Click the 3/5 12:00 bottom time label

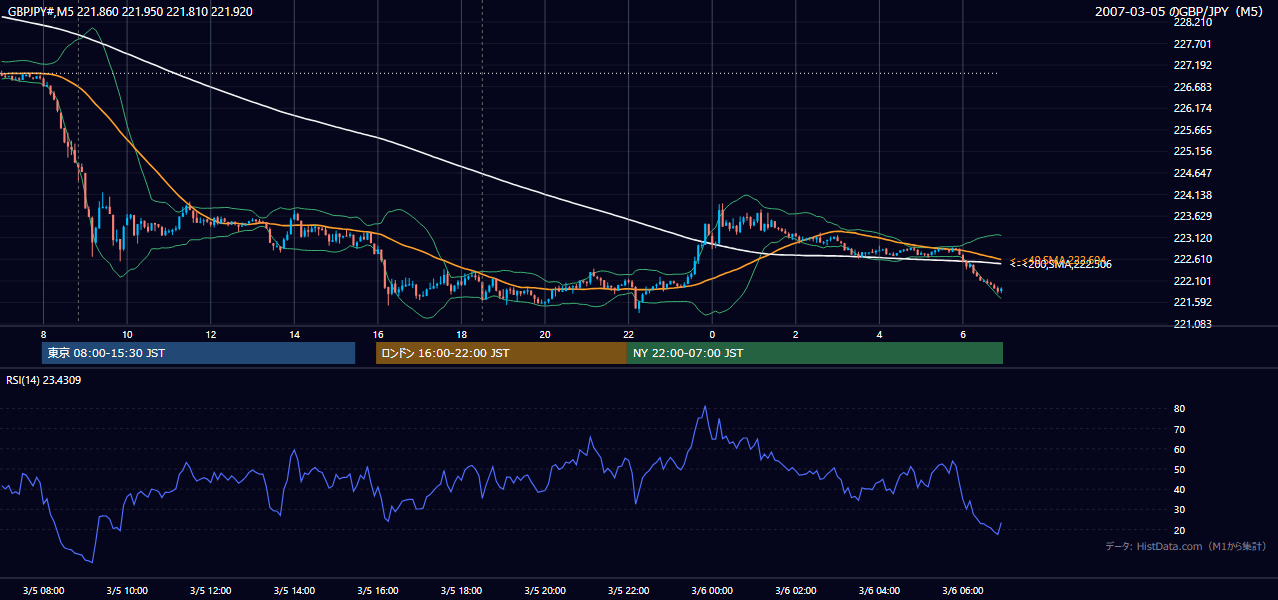point(210,590)
